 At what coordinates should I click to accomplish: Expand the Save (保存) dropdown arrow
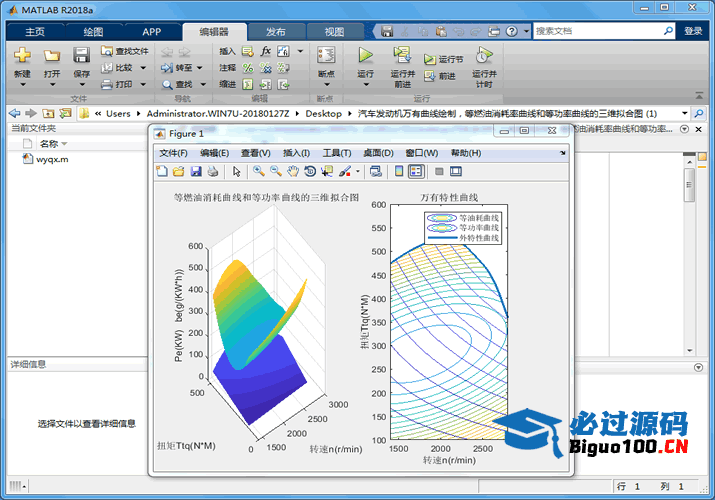pyautogui.click(x=82, y=84)
